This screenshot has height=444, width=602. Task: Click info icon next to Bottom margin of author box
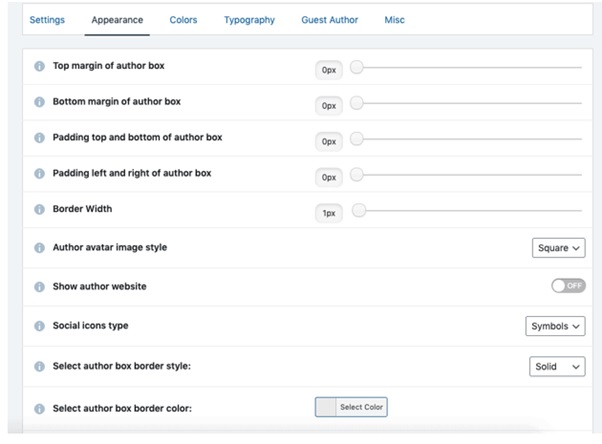coord(40,102)
